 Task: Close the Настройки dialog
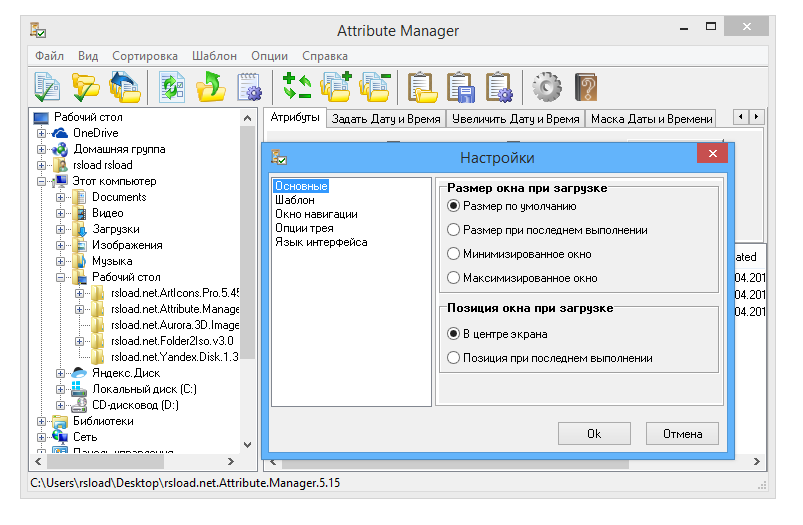point(712,154)
